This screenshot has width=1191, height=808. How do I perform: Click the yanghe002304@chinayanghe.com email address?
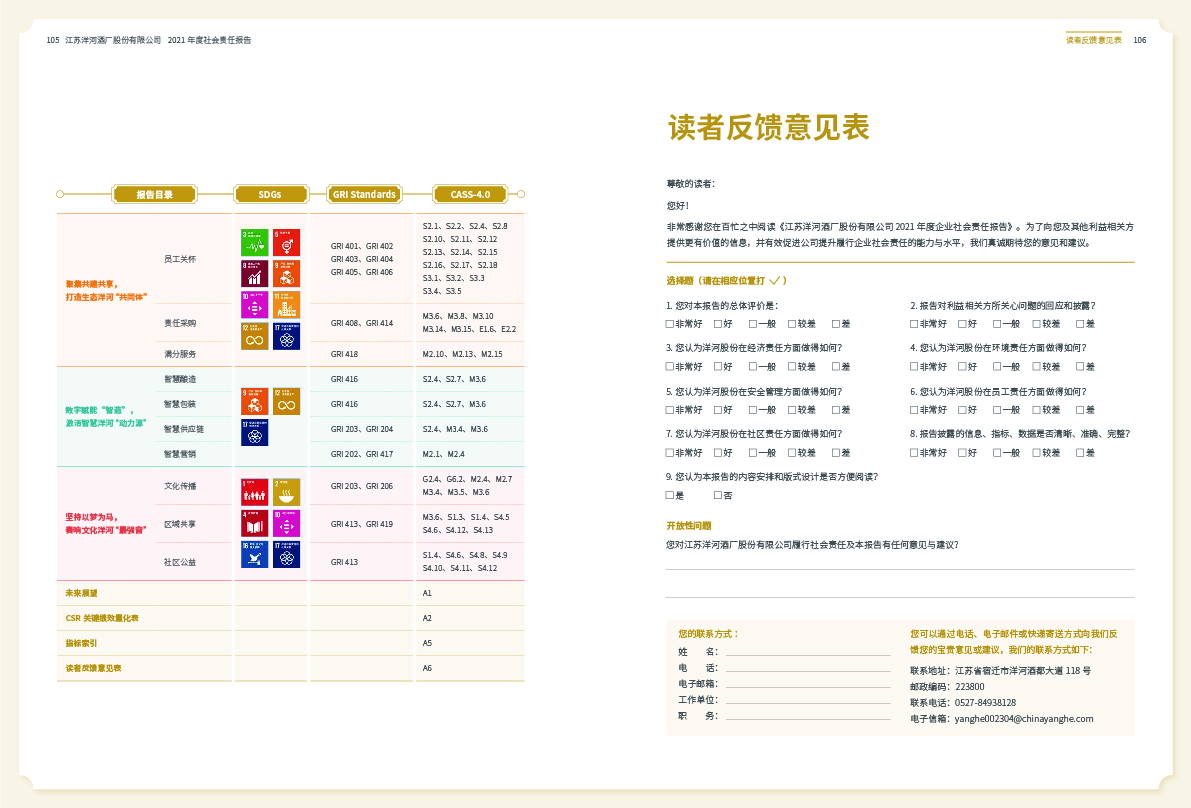(1024, 718)
